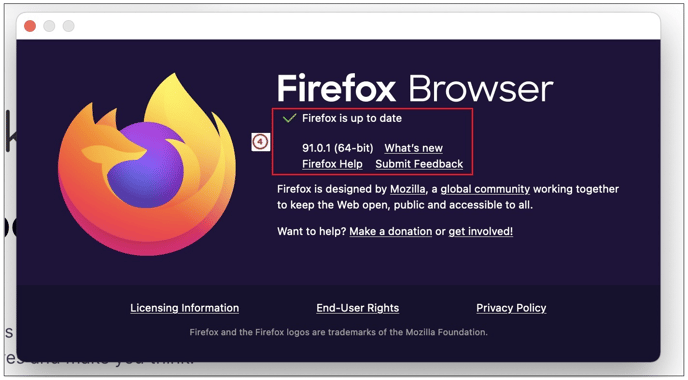
Task: Open the global community link
Action: tap(485, 189)
